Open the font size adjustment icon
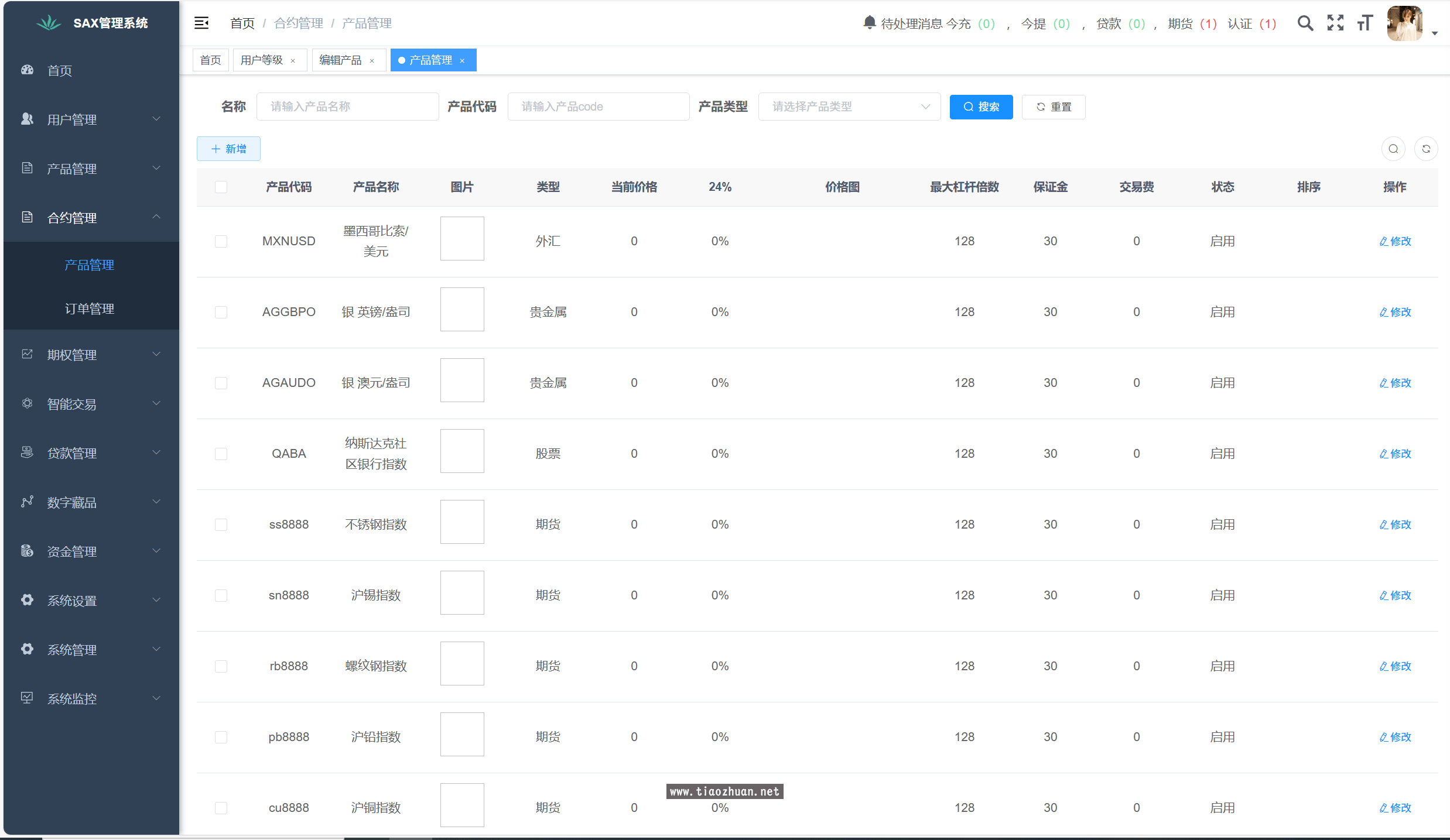1450x840 pixels. click(1365, 23)
